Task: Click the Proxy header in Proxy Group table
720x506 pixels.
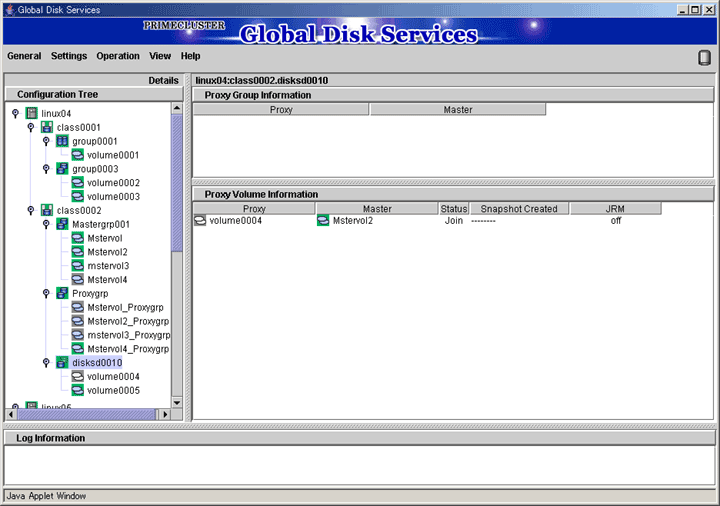Action: [281, 109]
